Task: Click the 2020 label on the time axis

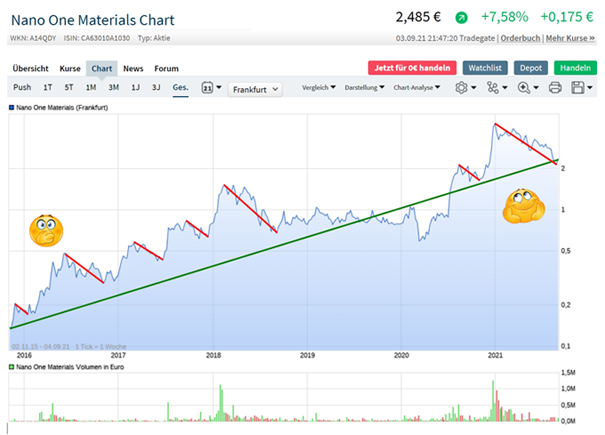Action: pos(401,355)
